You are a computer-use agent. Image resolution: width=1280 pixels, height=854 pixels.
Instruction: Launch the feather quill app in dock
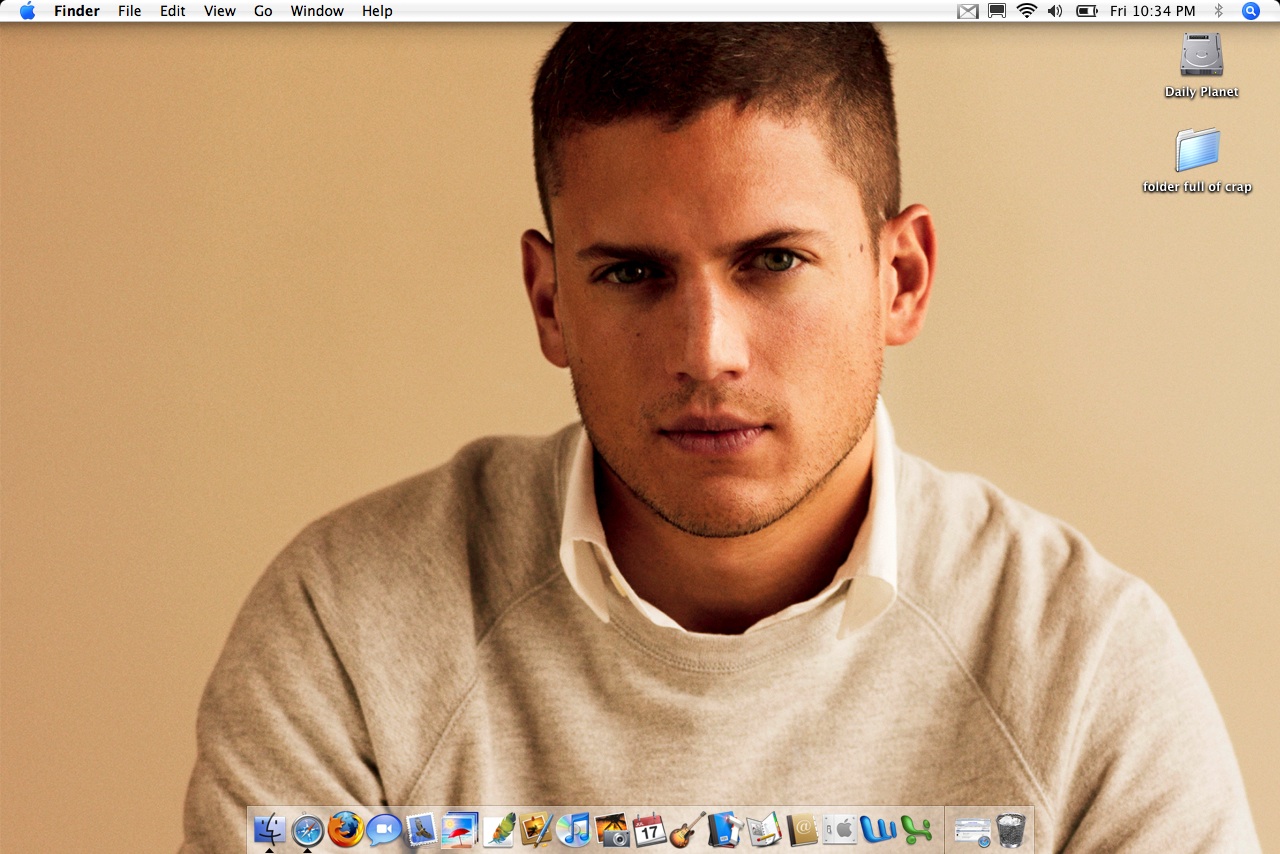point(498,829)
